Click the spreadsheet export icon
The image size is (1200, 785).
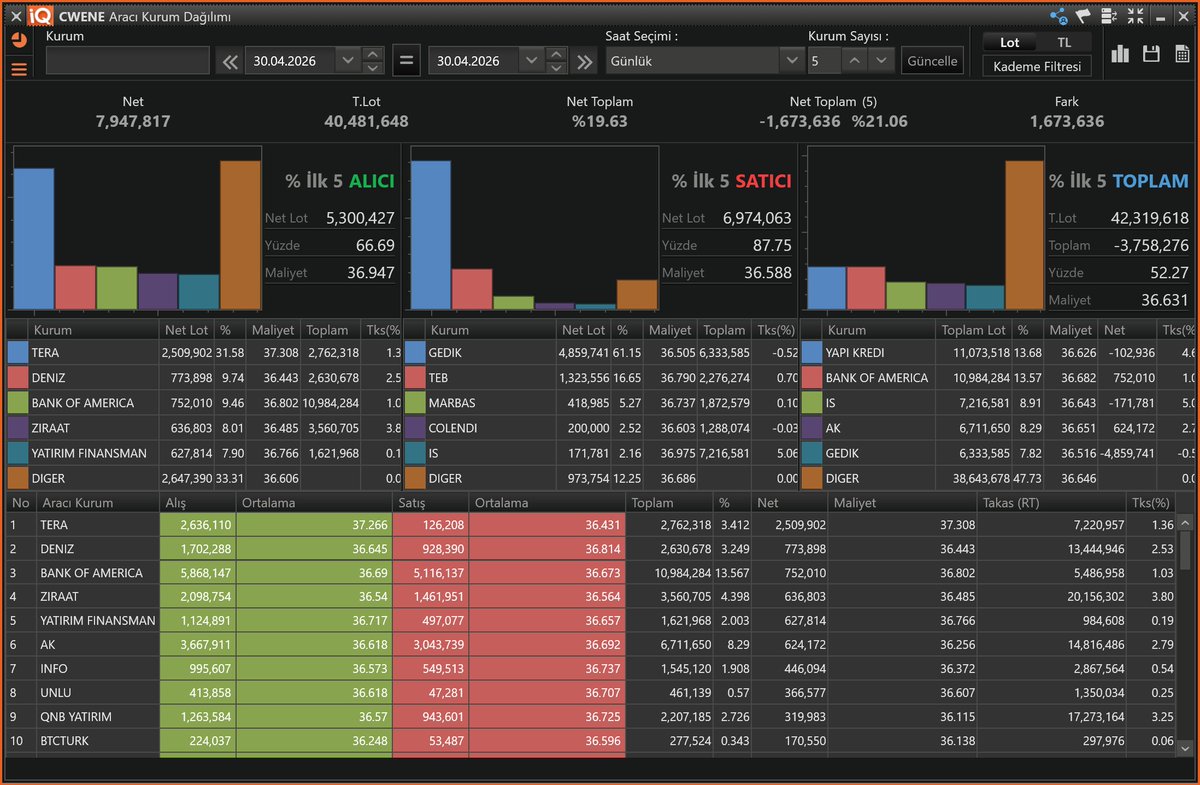coord(1183,54)
